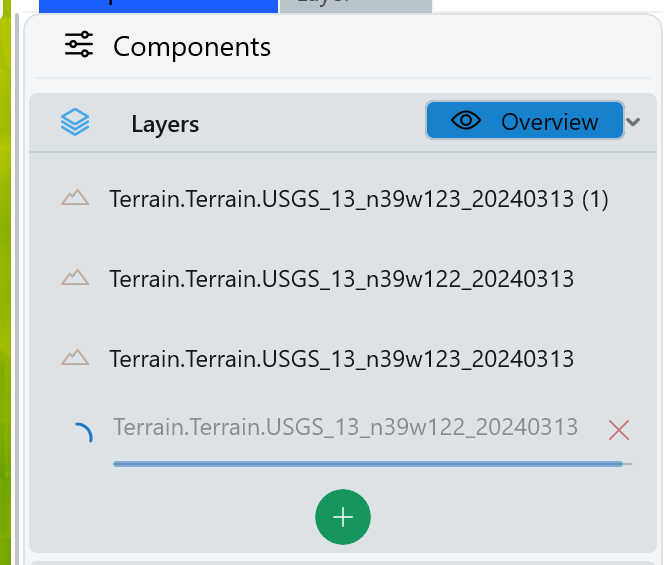Click the grayed-out loading layer name
Screen dimensions: 667x565
pyautogui.click(x=345, y=428)
